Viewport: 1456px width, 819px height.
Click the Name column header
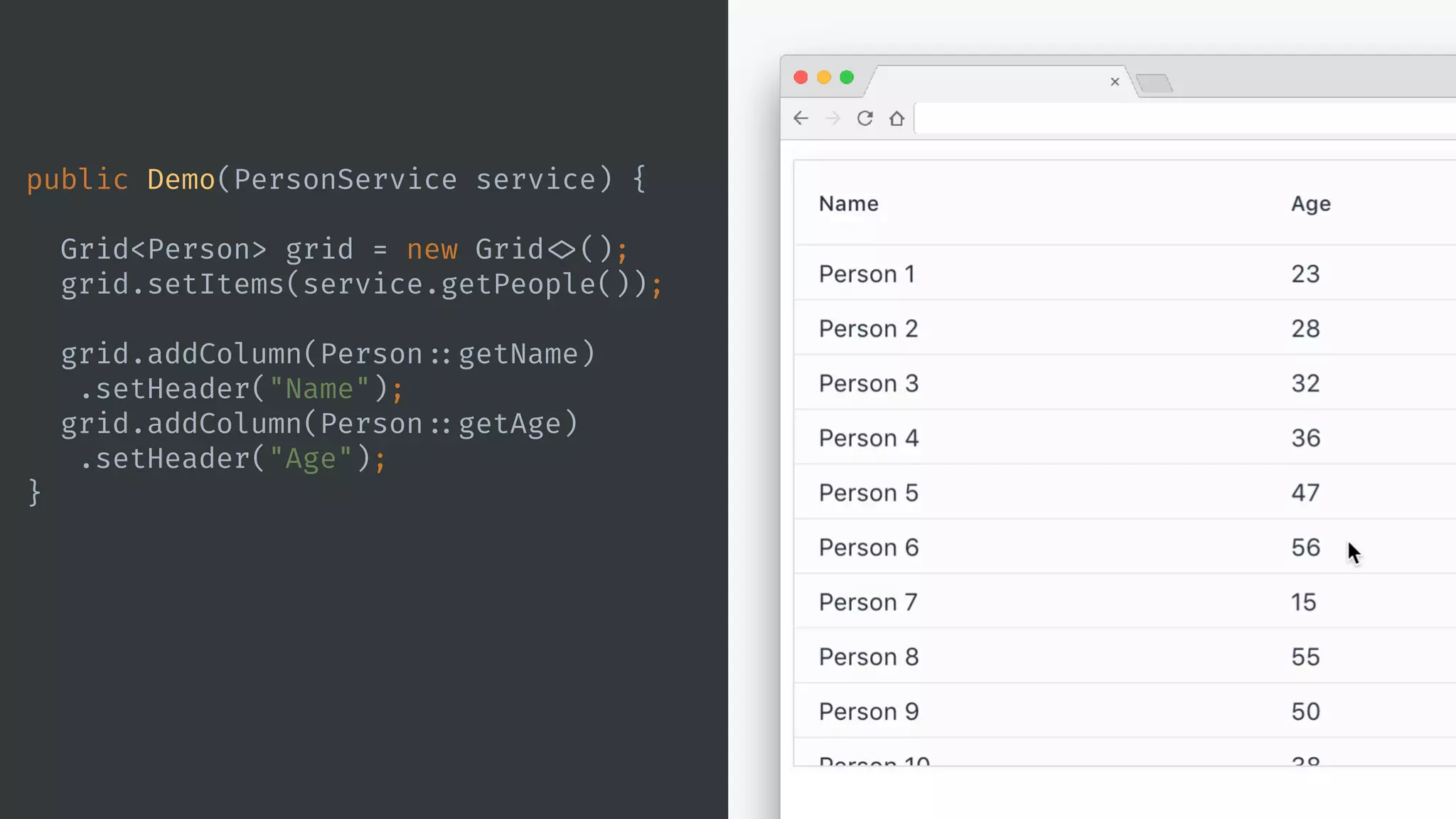pyautogui.click(x=849, y=204)
